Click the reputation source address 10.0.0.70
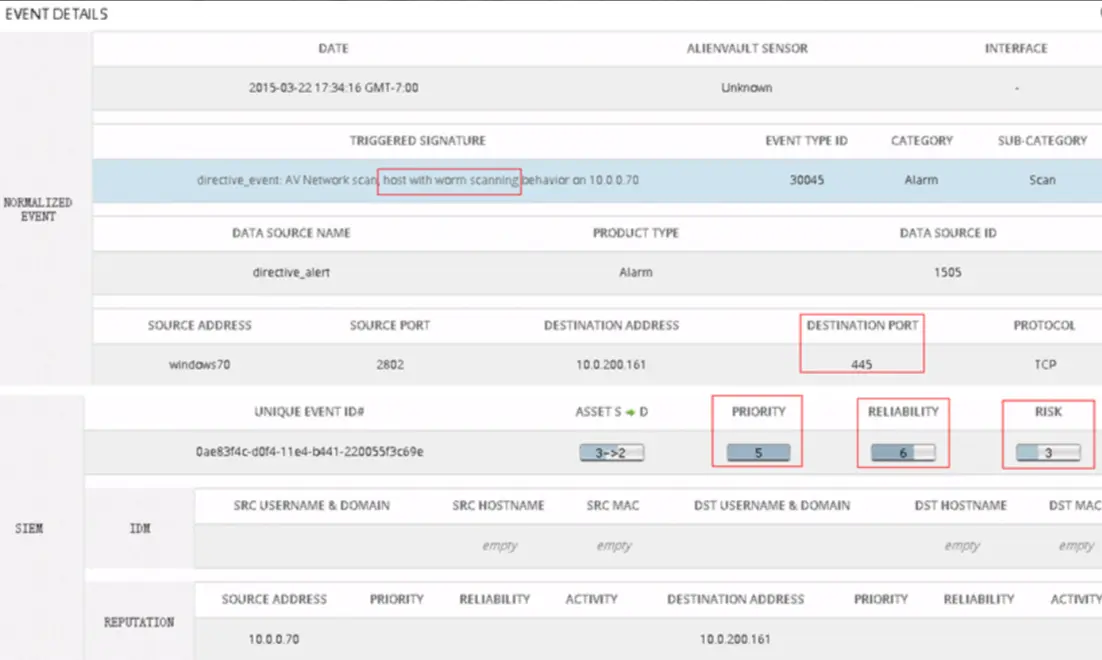 point(273,639)
